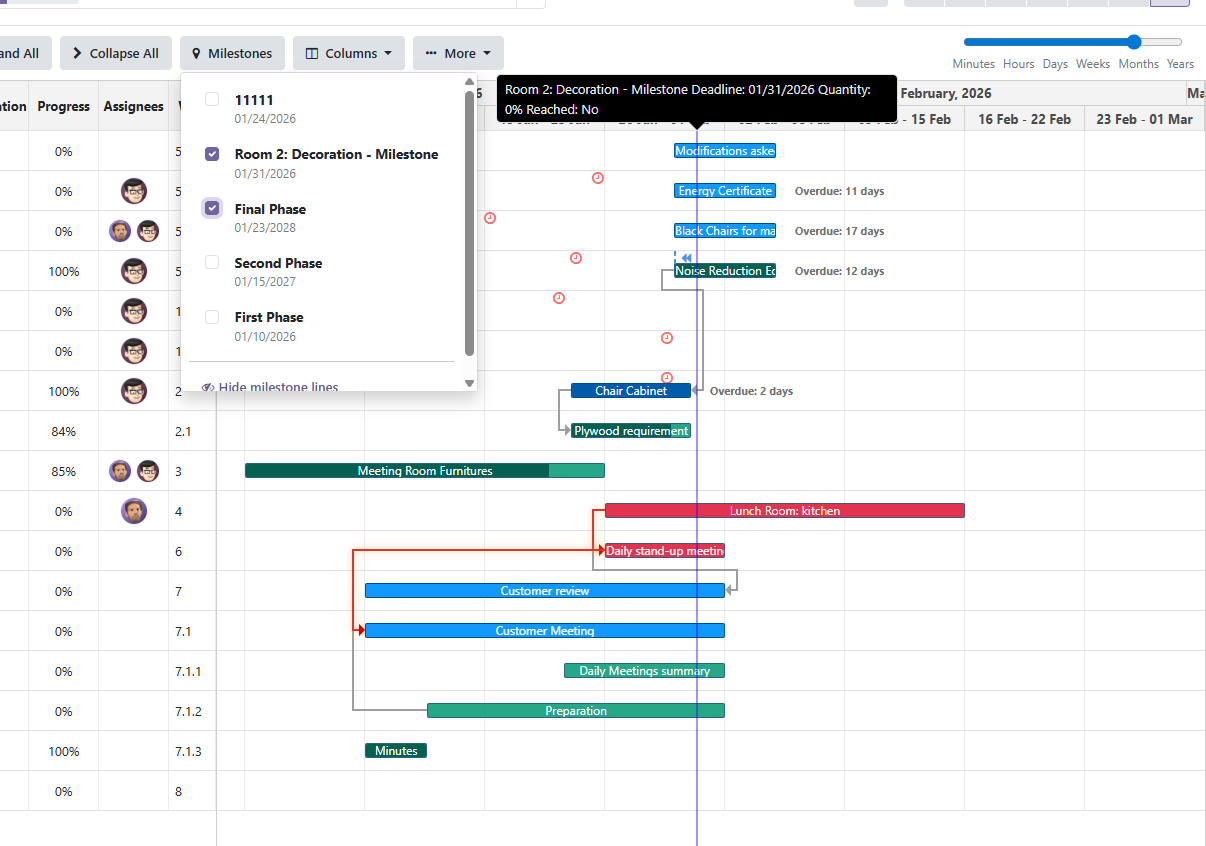Check the Second Phase milestone checkbox
This screenshot has height=846, width=1206.
pos(212,262)
